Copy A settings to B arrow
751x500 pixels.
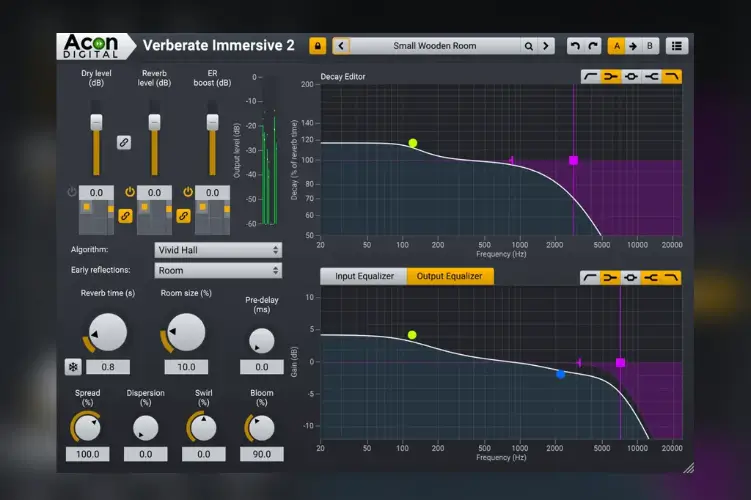[633, 46]
